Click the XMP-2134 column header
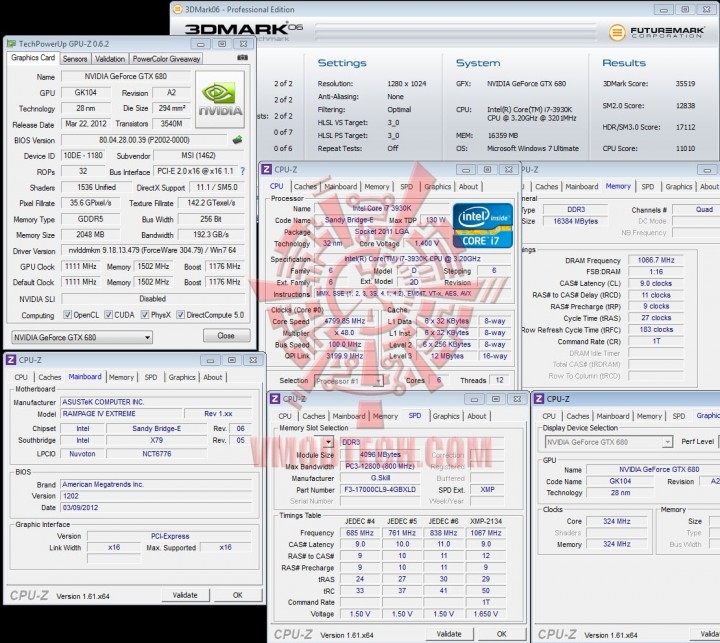The height and width of the screenshot is (643, 720). tap(486, 521)
